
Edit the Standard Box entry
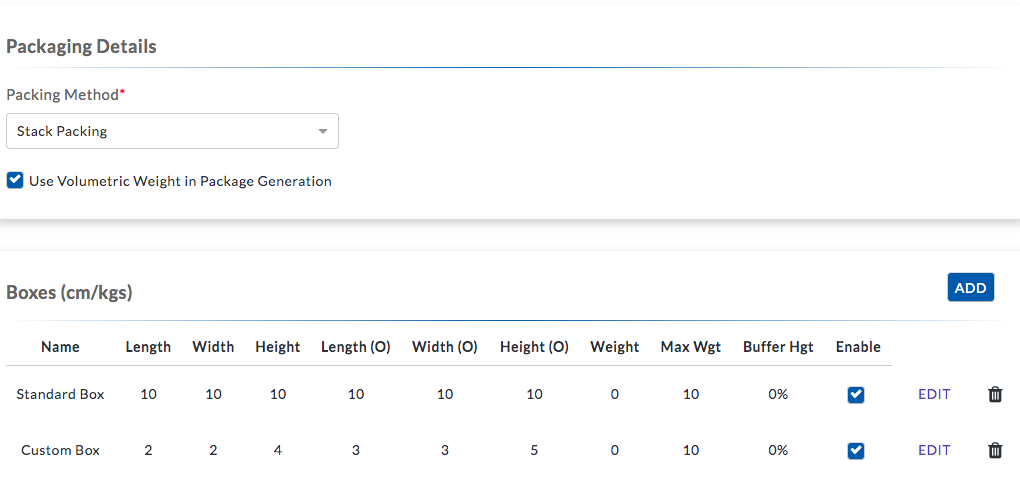point(934,394)
